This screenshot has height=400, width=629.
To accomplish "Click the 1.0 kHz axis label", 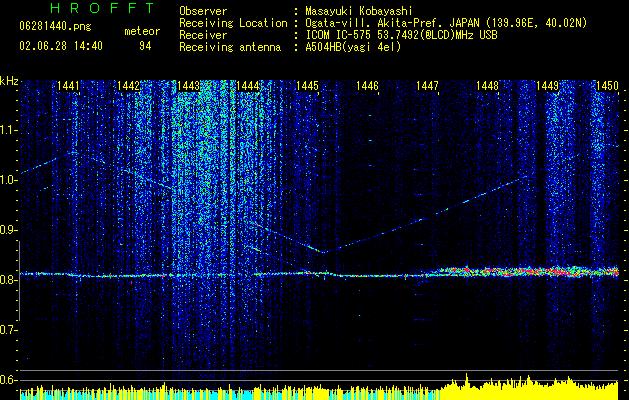I will pos(8,180).
